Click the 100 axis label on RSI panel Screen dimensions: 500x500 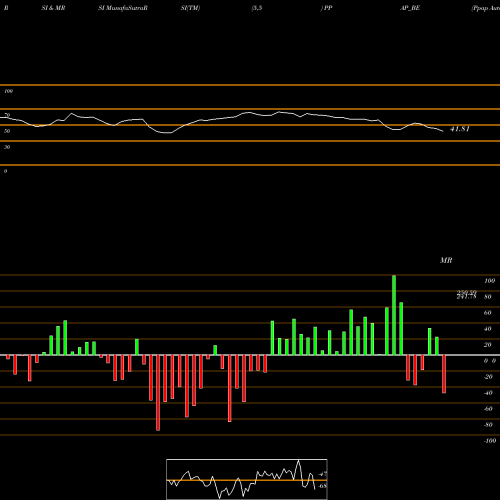point(8,91)
